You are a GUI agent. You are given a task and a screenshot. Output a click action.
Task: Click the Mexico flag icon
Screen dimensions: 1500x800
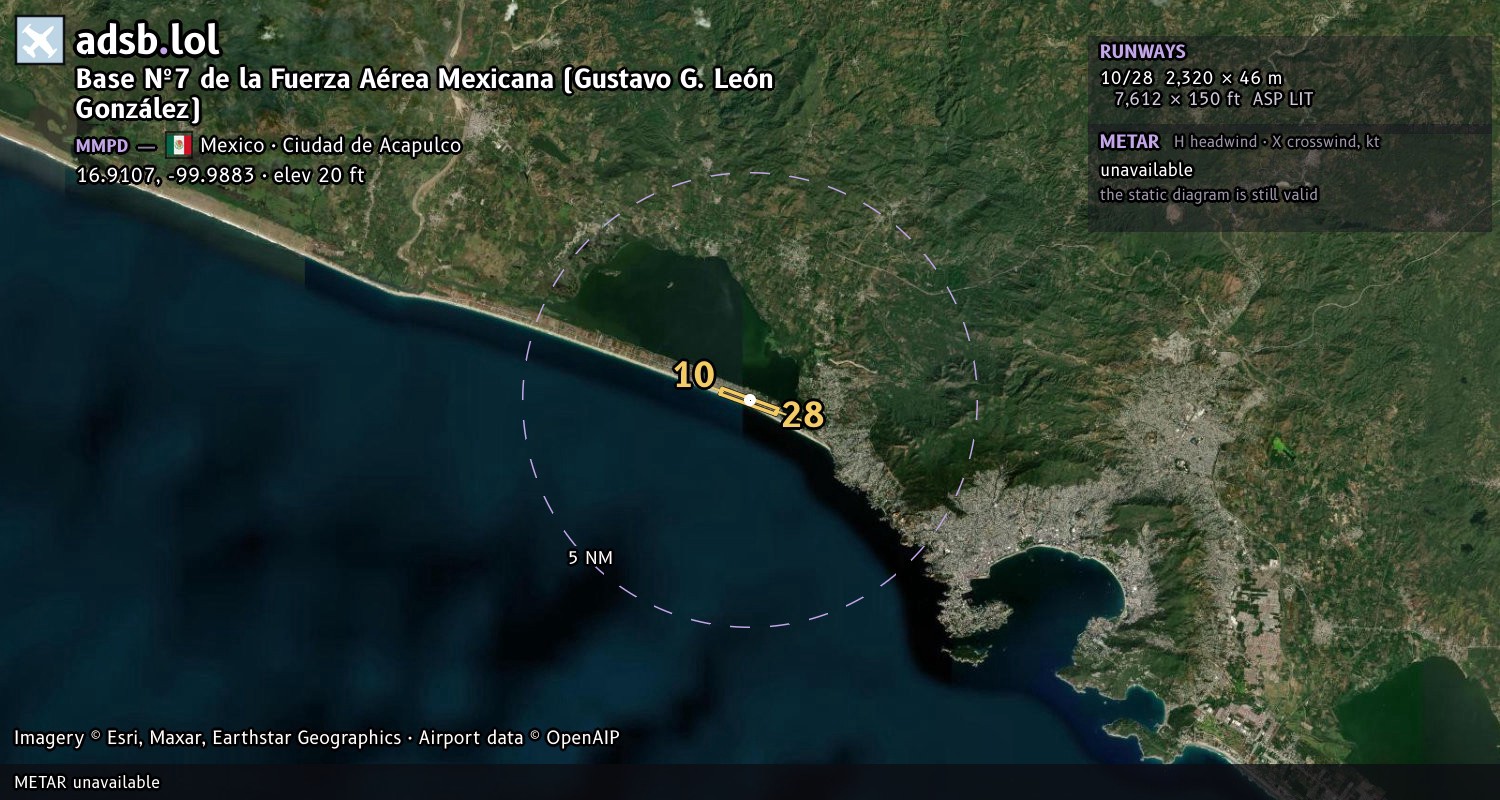tap(179, 145)
